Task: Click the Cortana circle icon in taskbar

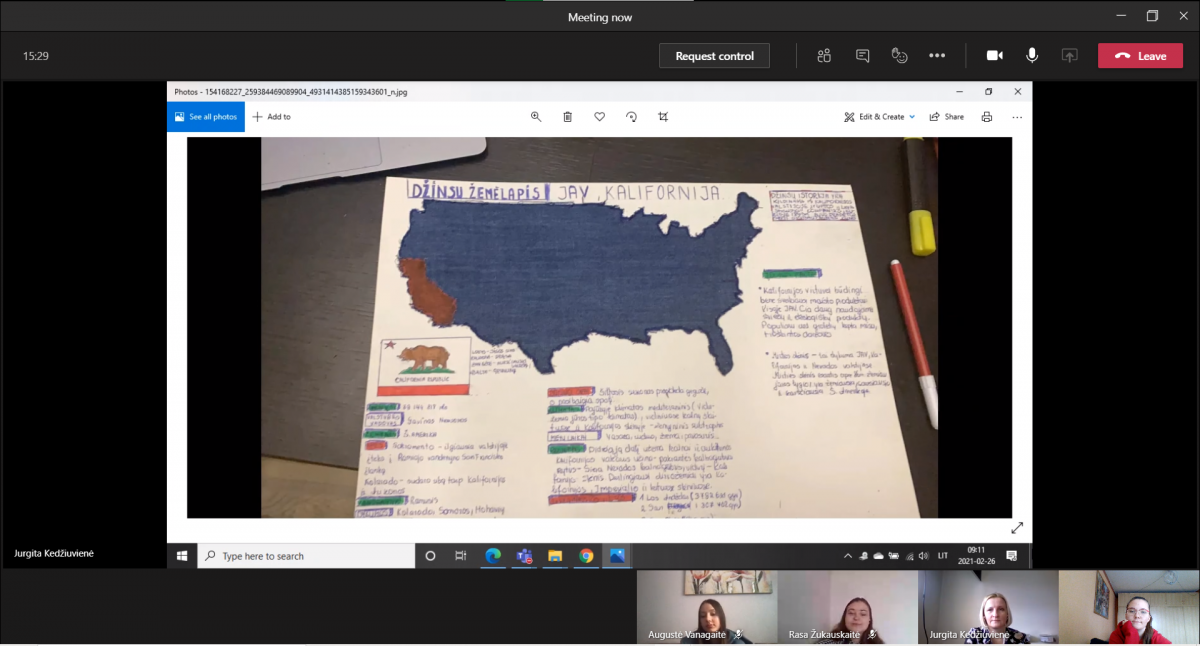Action: [x=431, y=556]
